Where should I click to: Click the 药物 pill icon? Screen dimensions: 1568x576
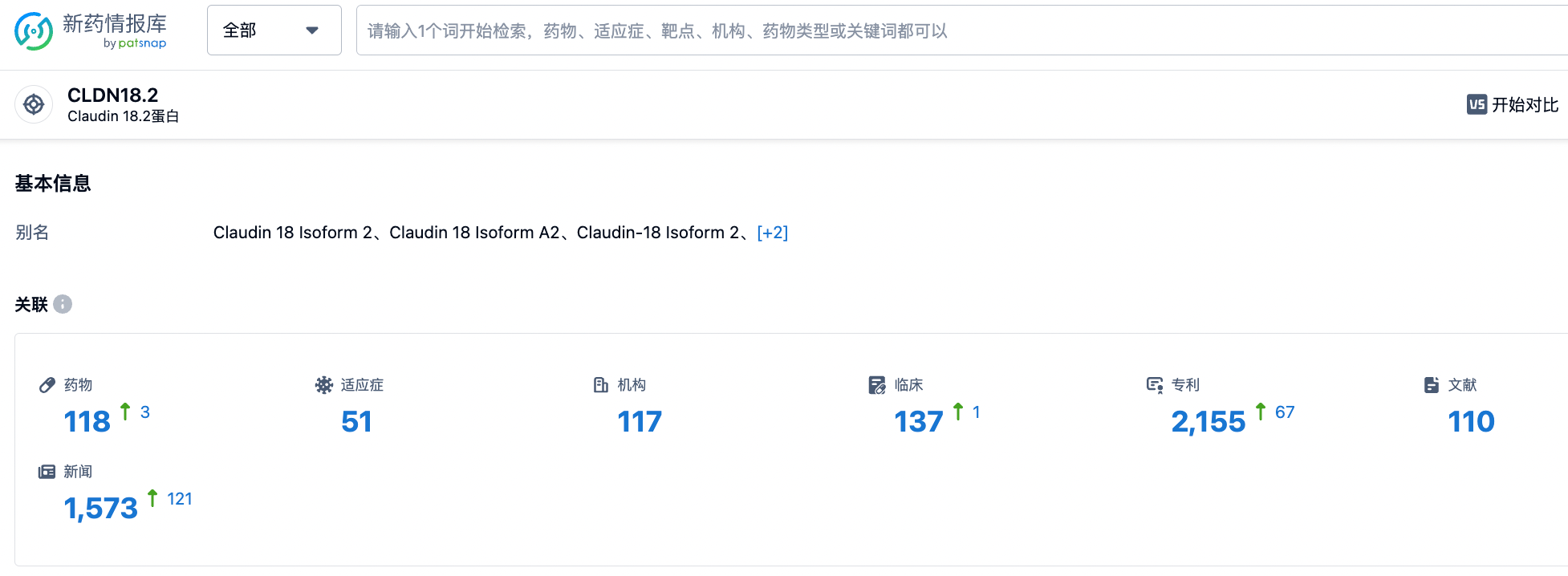47,385
